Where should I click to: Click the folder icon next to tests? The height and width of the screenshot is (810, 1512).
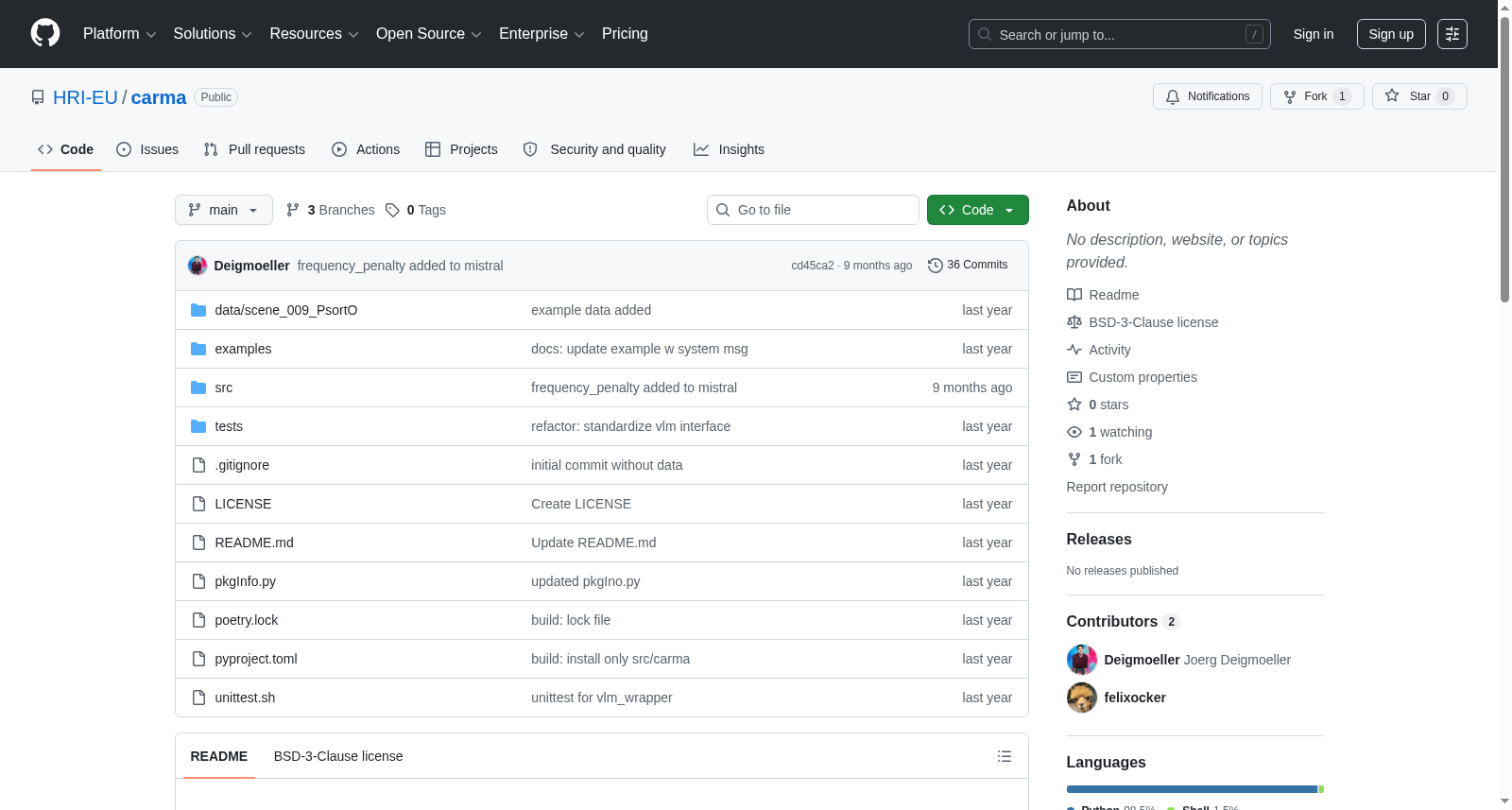tap(198, 426)
